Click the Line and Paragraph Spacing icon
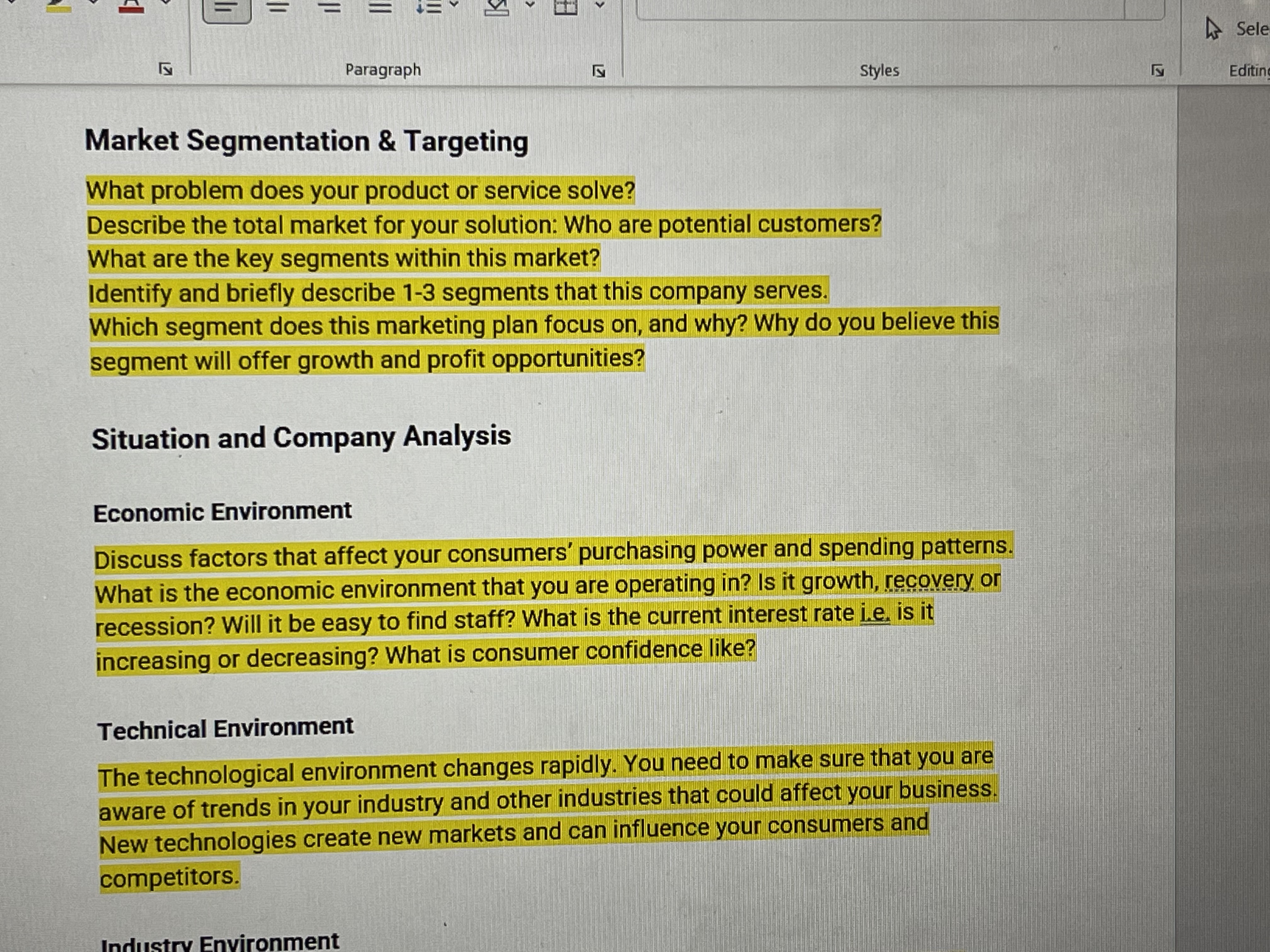The height and width of the screenshot is (952, 1270). point(429,7)
